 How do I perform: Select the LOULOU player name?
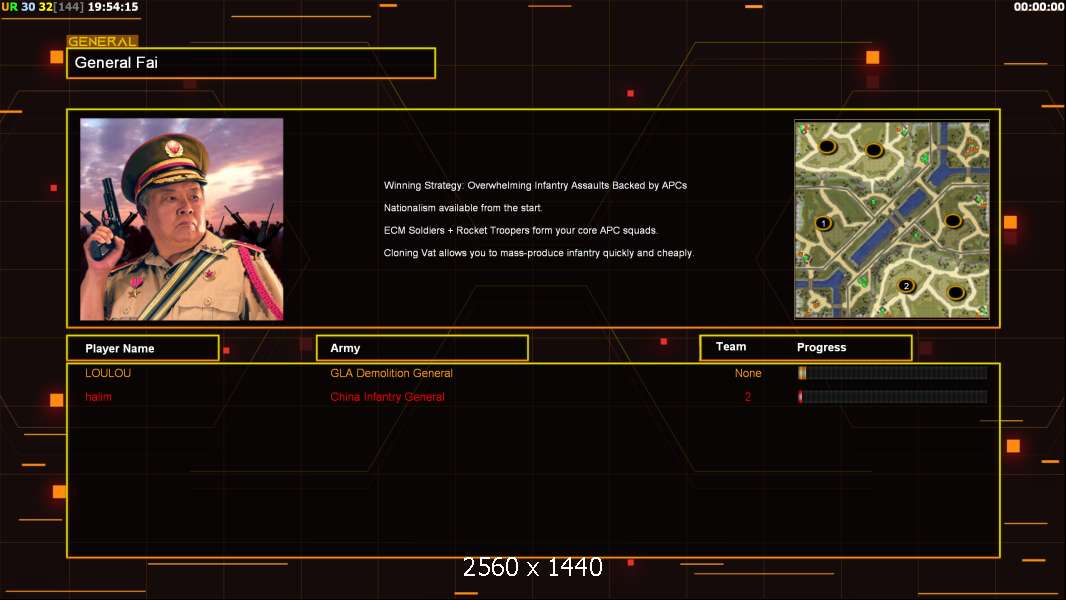tap(108, 373)
